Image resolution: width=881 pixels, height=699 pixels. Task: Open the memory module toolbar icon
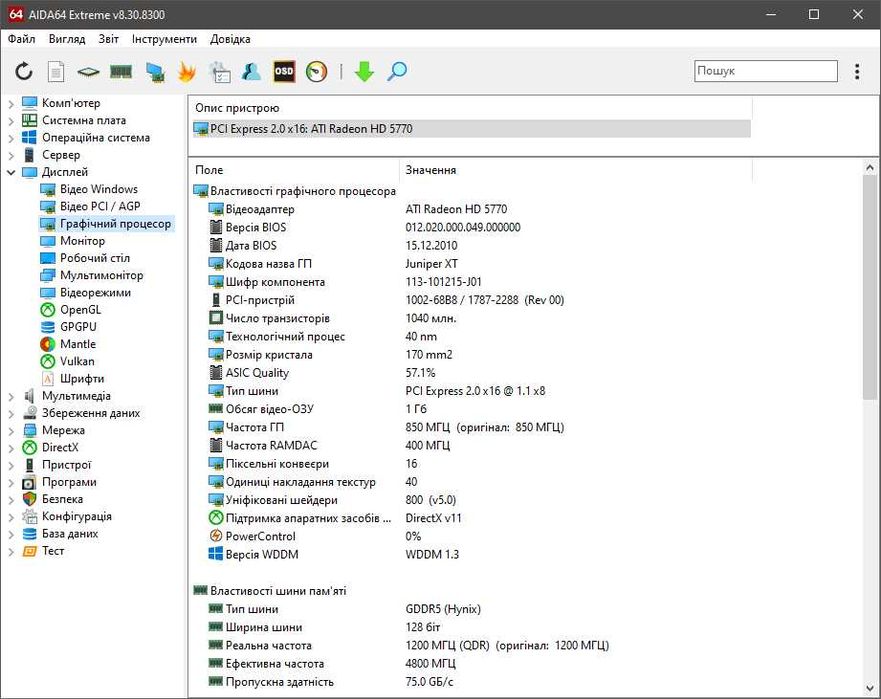tap(121, 71)
